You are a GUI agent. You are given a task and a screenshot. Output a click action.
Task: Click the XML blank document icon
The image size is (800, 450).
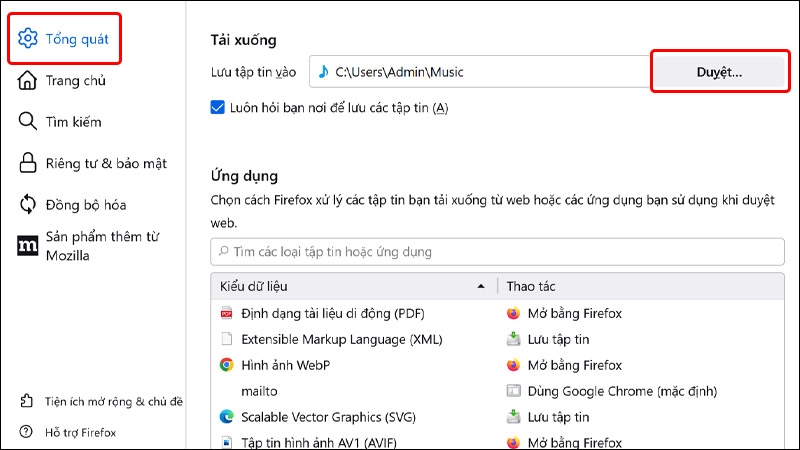227,339
